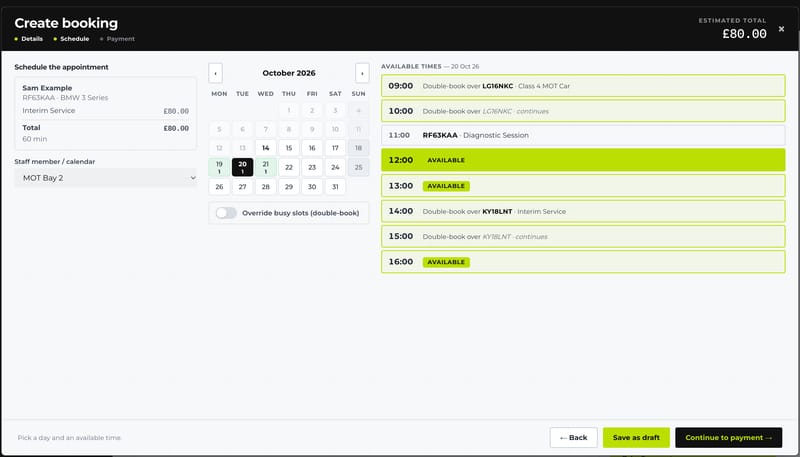Pick October 28 in the calendar
The width and height of the screenshot is (800, 457).
point(265,187)
